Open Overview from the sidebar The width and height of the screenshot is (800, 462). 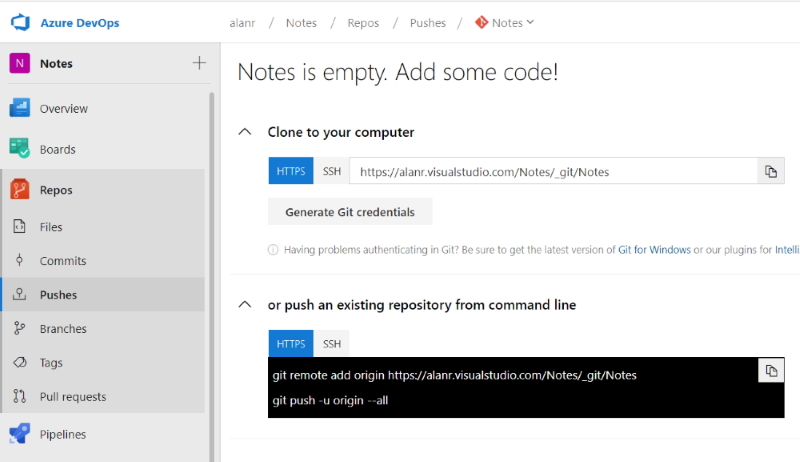tap(63, 108)
